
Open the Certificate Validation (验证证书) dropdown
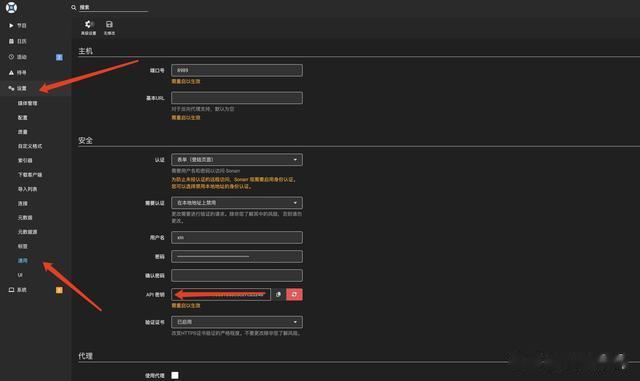tap(237, 322)
